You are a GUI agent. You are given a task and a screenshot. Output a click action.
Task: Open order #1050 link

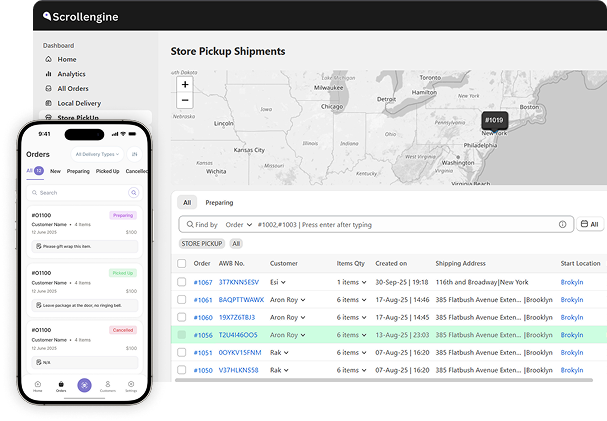tap(203, 370)
